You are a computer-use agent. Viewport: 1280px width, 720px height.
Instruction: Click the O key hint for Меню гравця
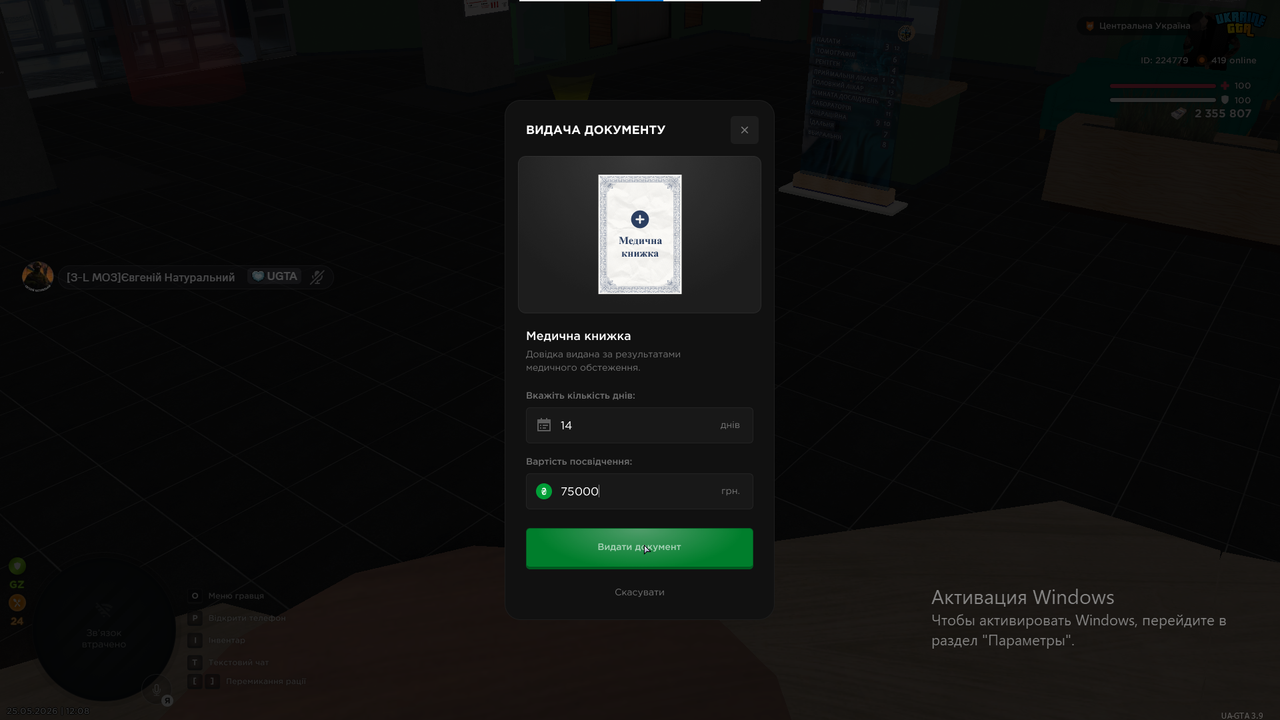pyautogui.click(x=195, y=596)
